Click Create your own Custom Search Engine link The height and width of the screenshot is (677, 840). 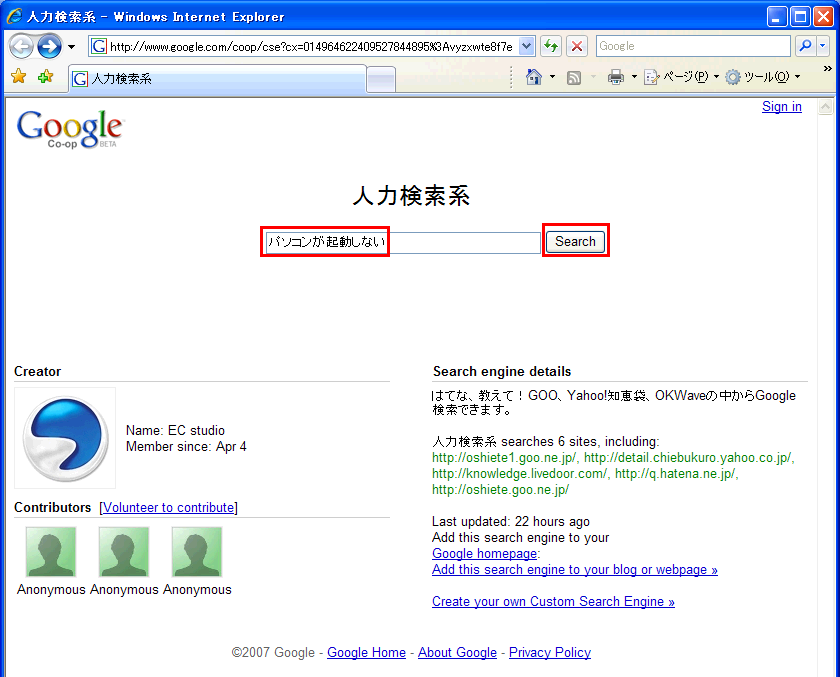(553, 601)
